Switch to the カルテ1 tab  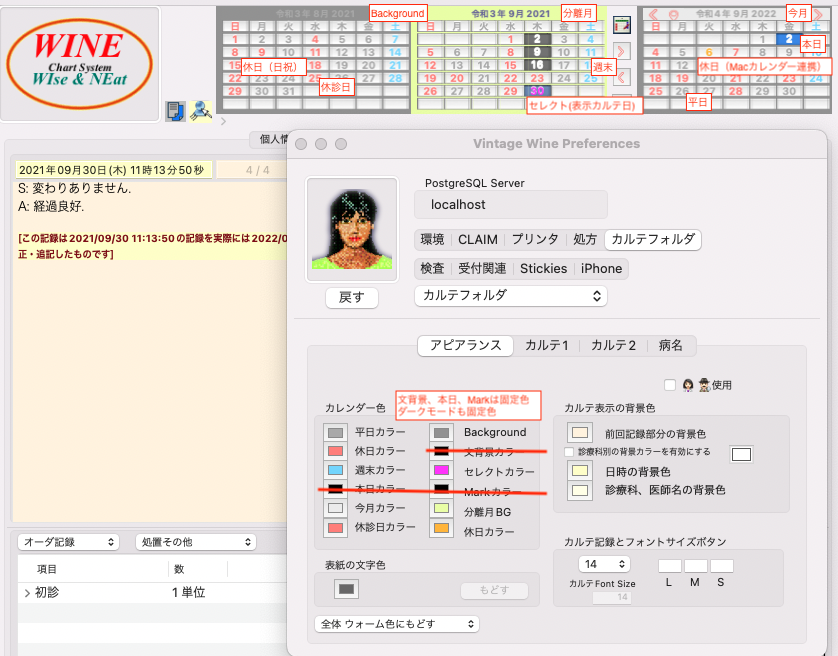pos(546,345)
